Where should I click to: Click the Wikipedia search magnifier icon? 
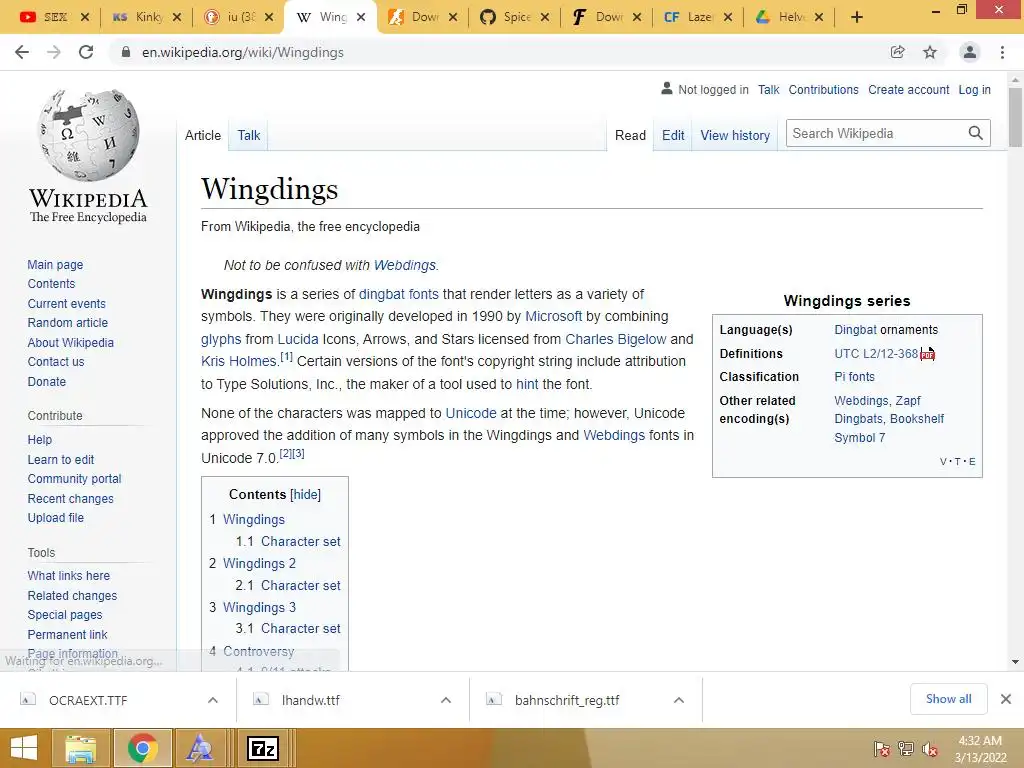[x=976, y=133]
